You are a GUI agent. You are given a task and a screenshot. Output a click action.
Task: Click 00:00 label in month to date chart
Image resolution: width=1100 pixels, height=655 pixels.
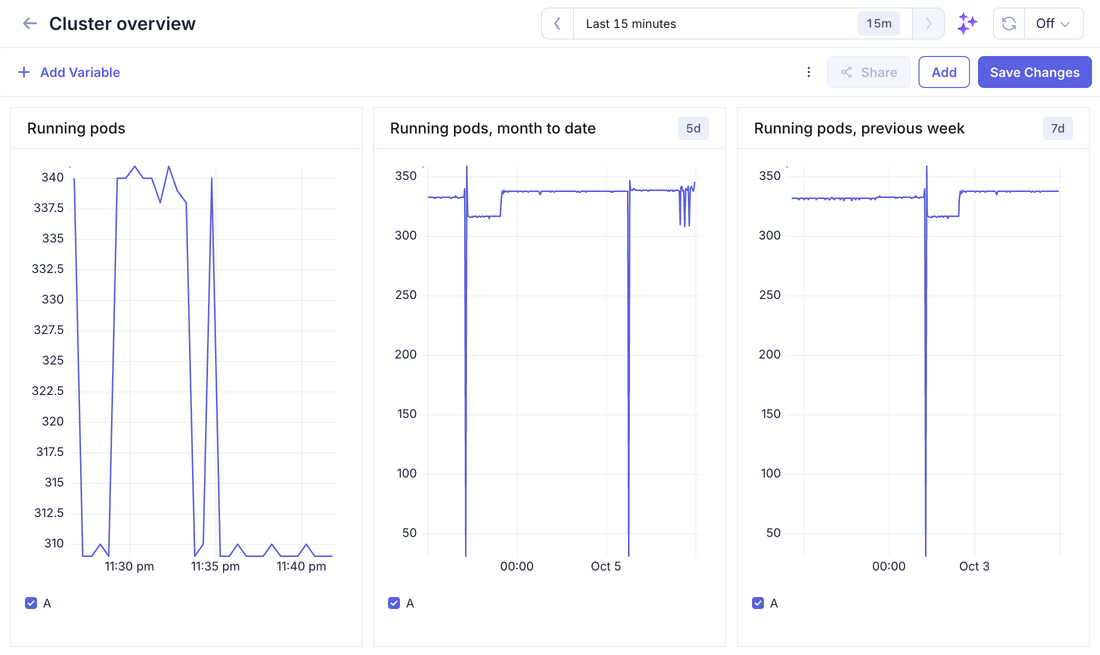pyautogui.click(x=516, y=567)
